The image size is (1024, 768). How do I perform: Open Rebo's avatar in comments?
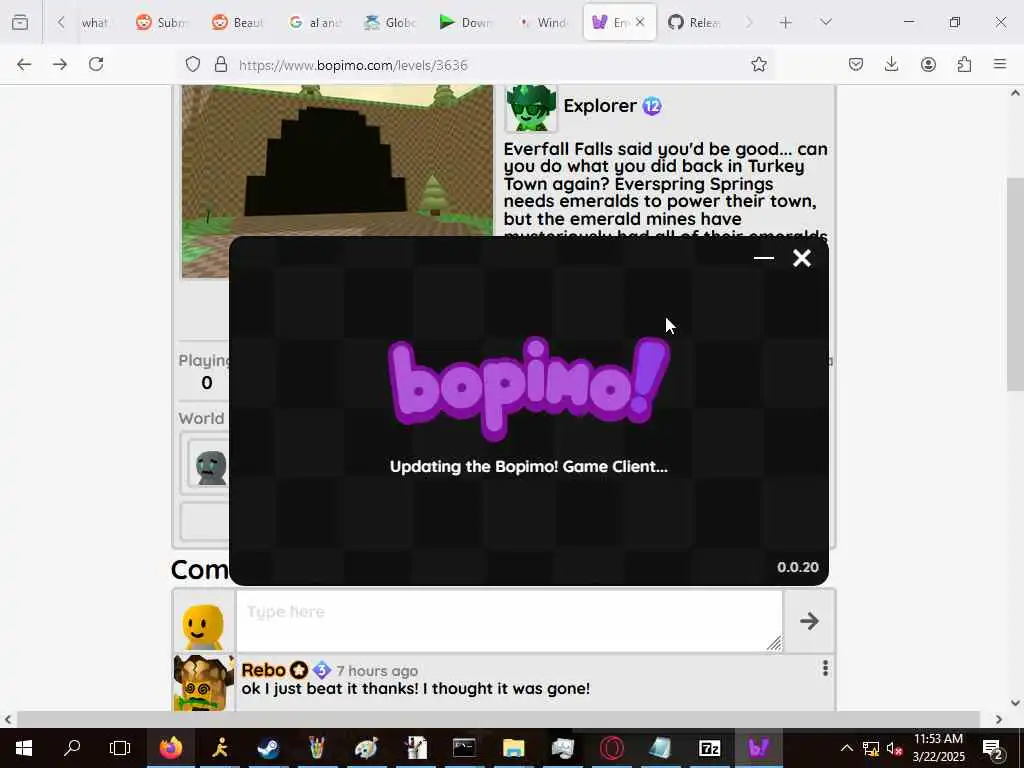click(204, 683)
